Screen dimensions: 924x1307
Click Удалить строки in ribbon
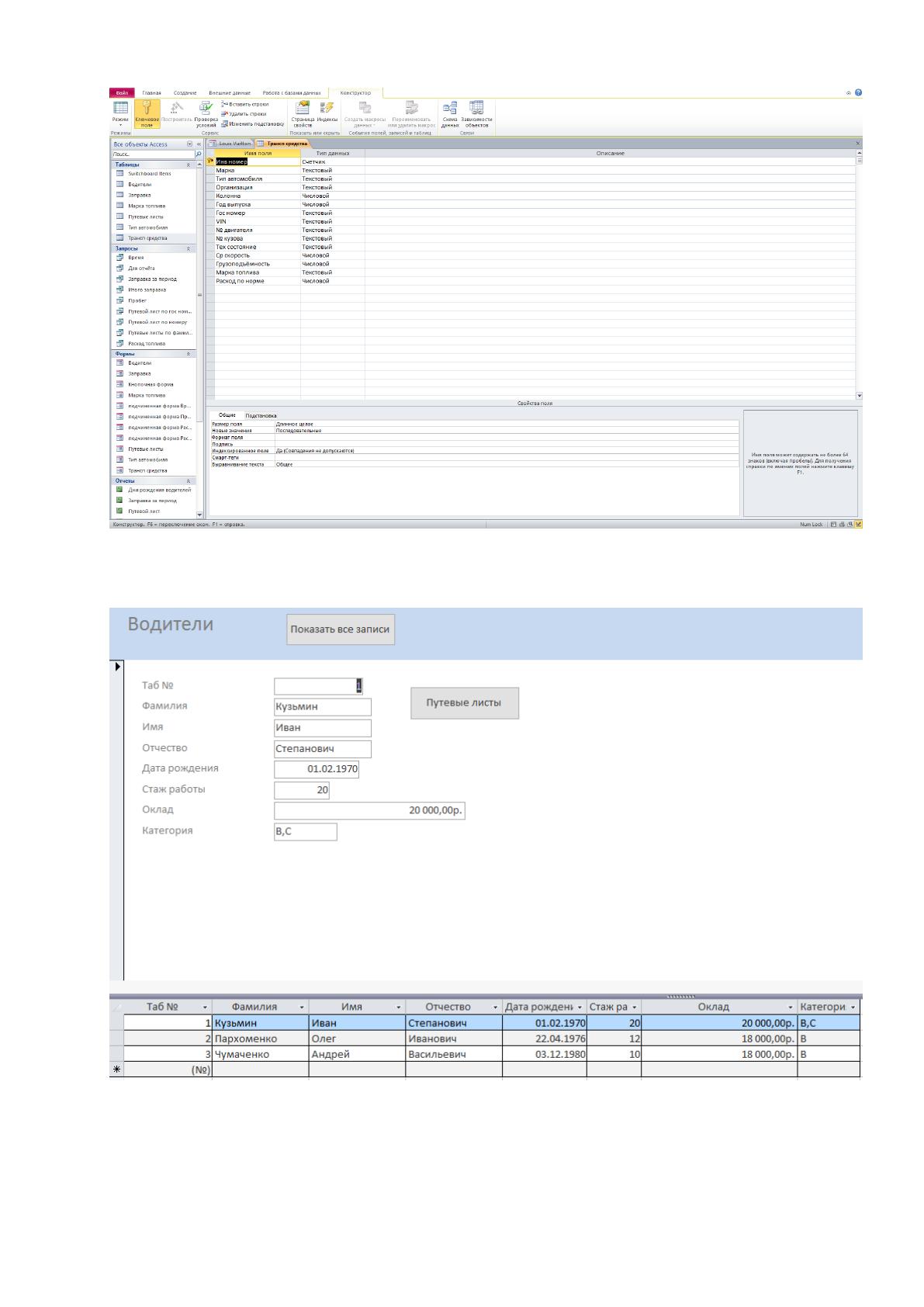[244, 114]
